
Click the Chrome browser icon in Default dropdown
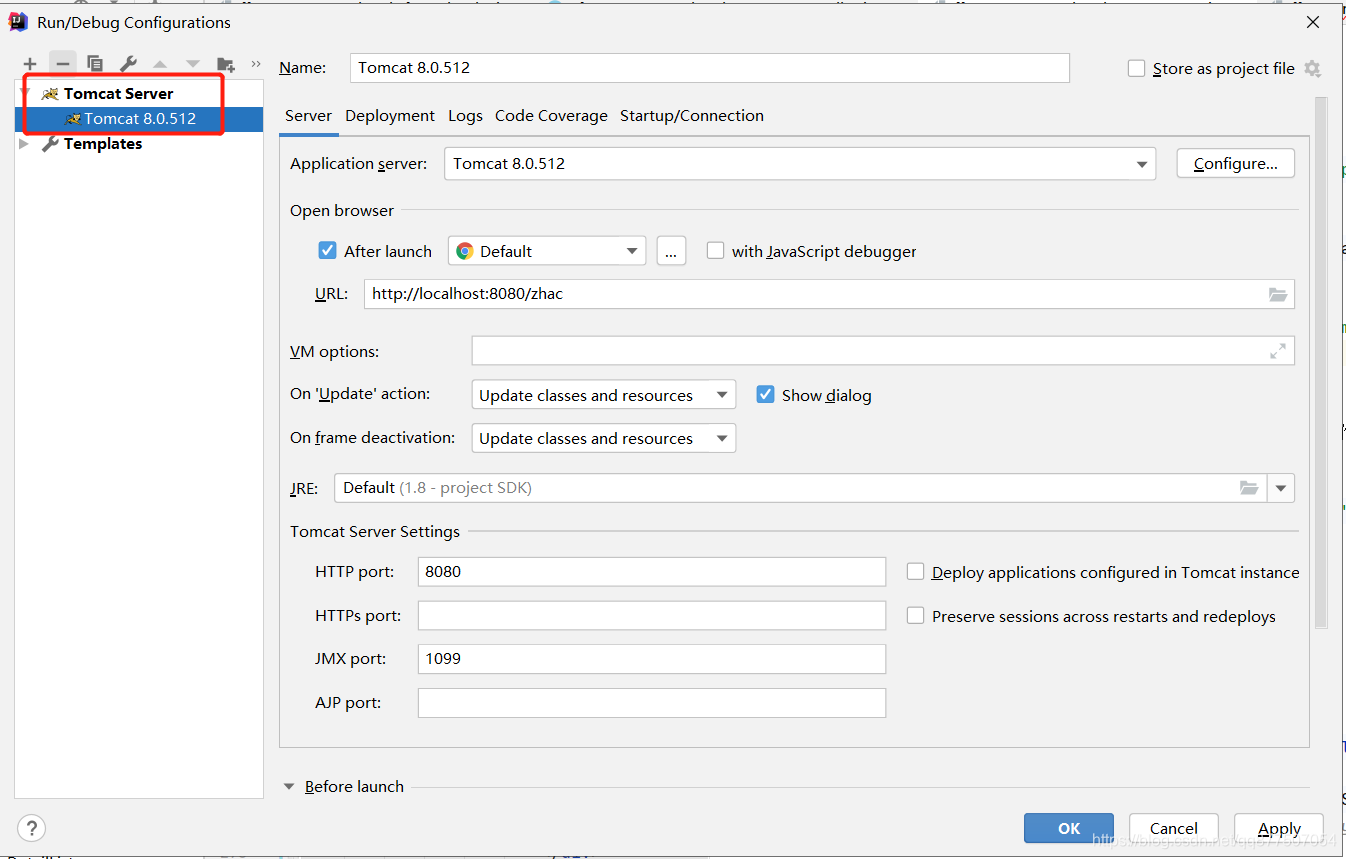(465, 251)
